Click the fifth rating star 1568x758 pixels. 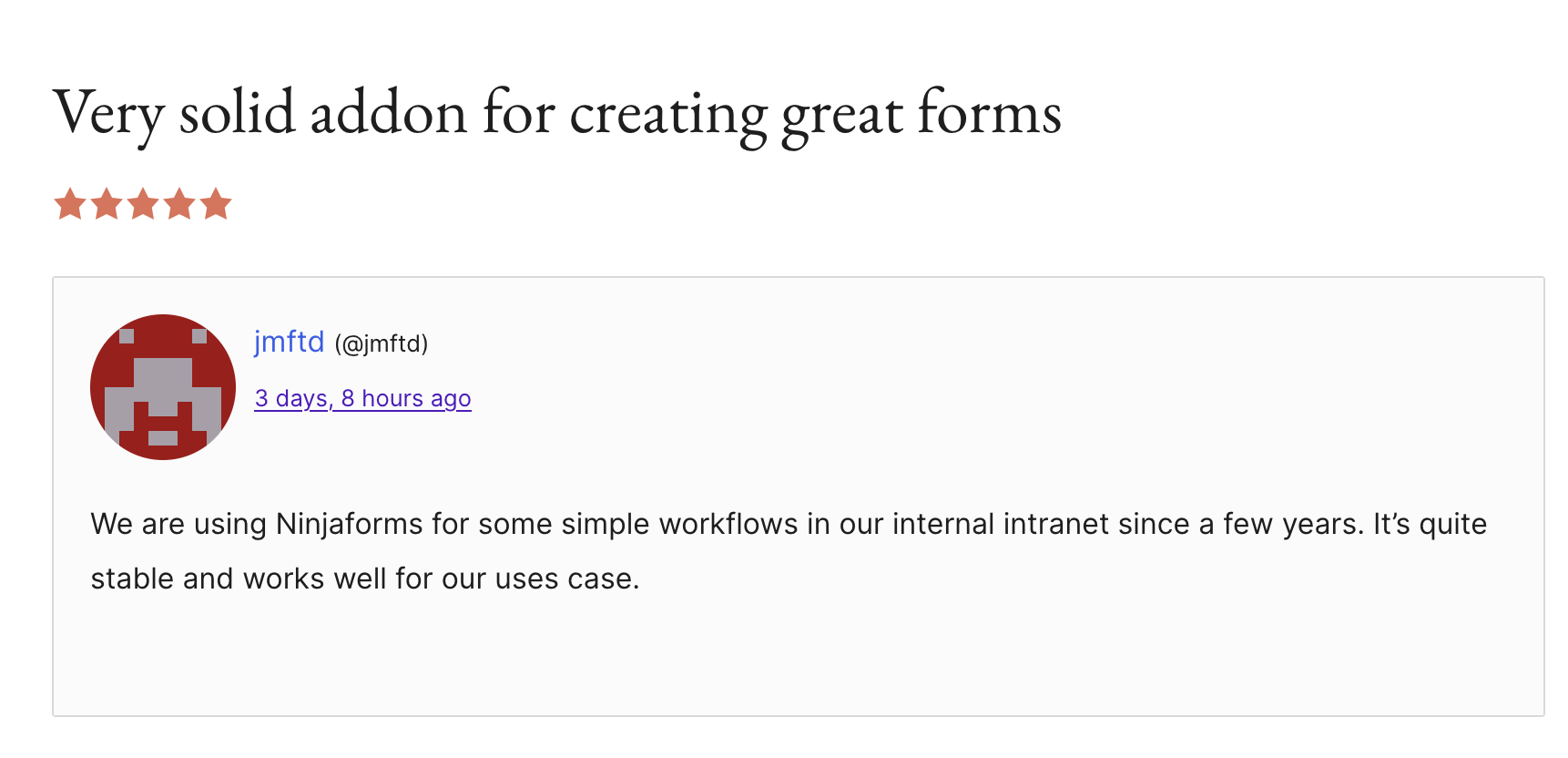[216, 204]
